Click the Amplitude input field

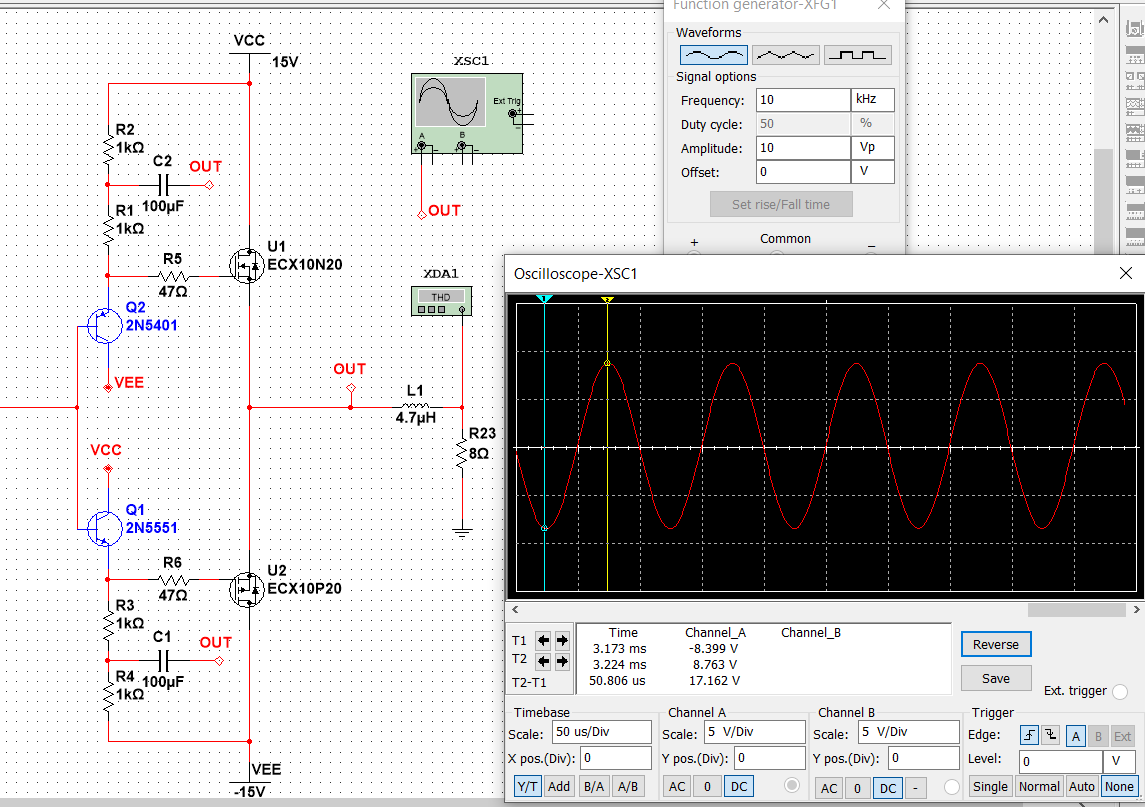[x=803, y=148]
